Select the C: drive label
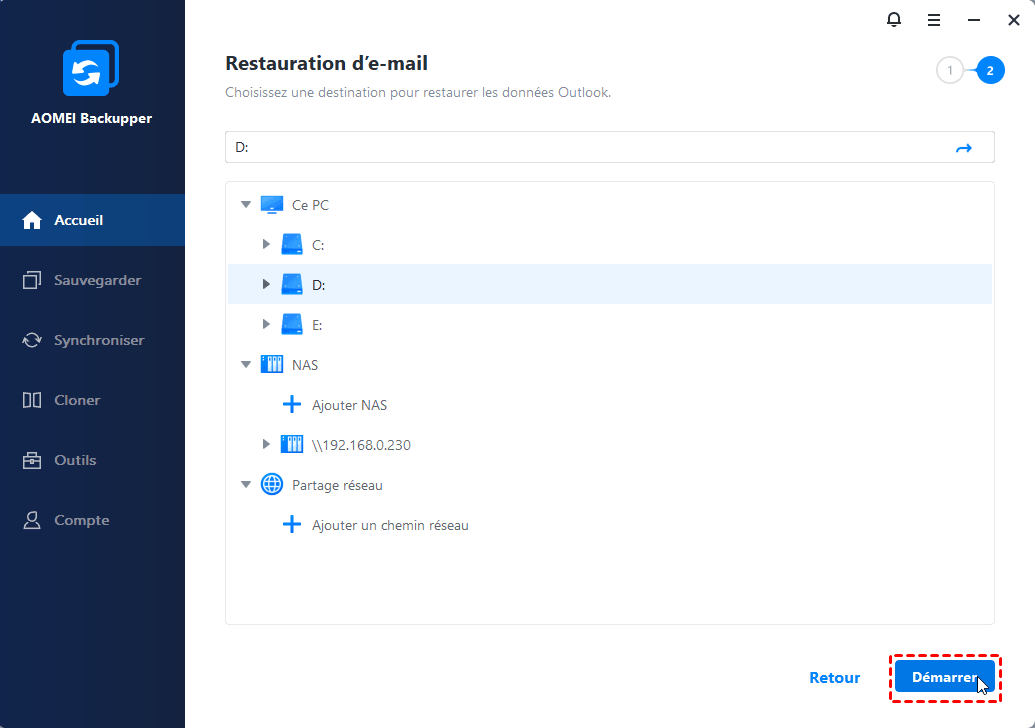1035x728 pixels. (317, 245)
